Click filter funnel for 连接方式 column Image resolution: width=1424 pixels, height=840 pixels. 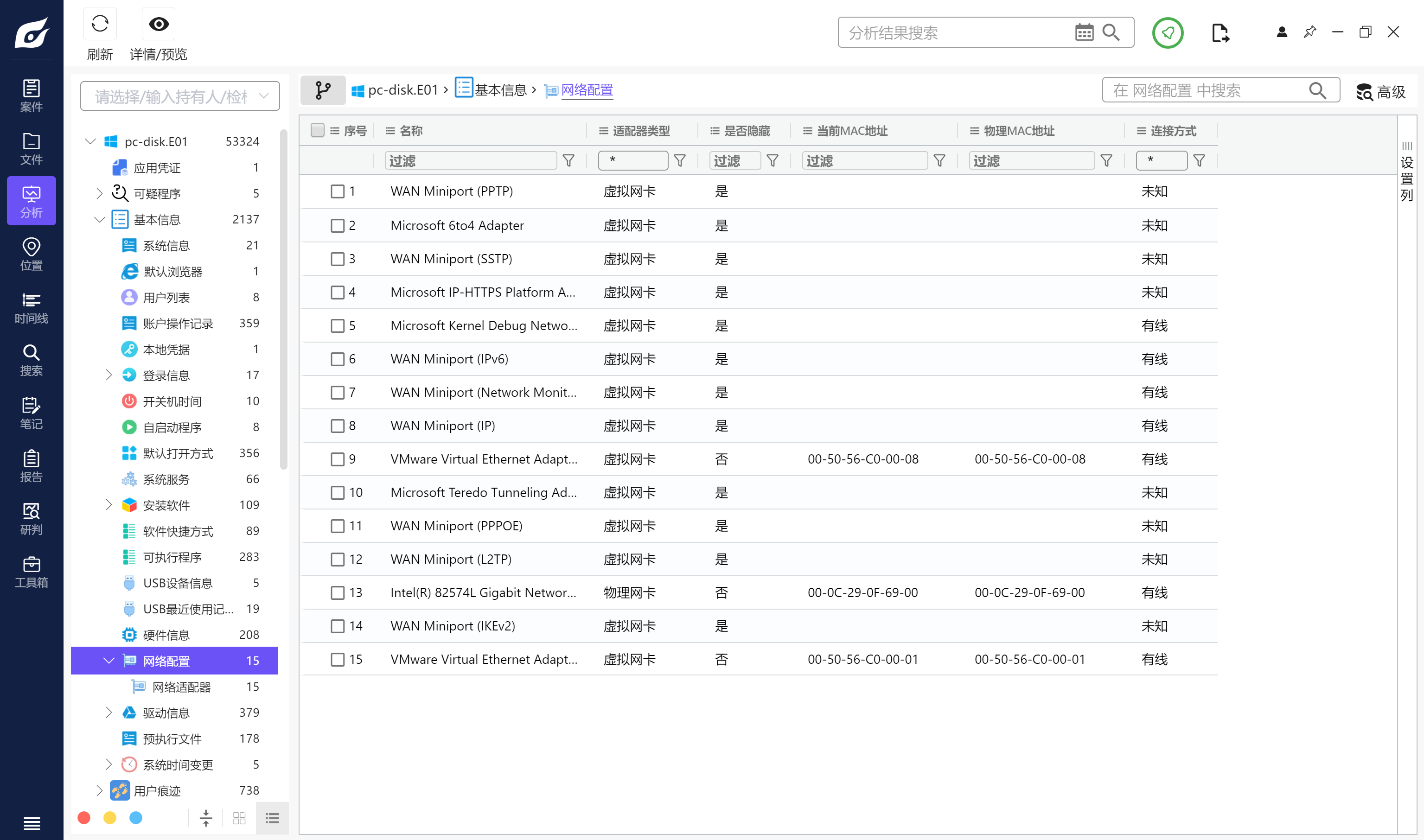coord(1199,161)
